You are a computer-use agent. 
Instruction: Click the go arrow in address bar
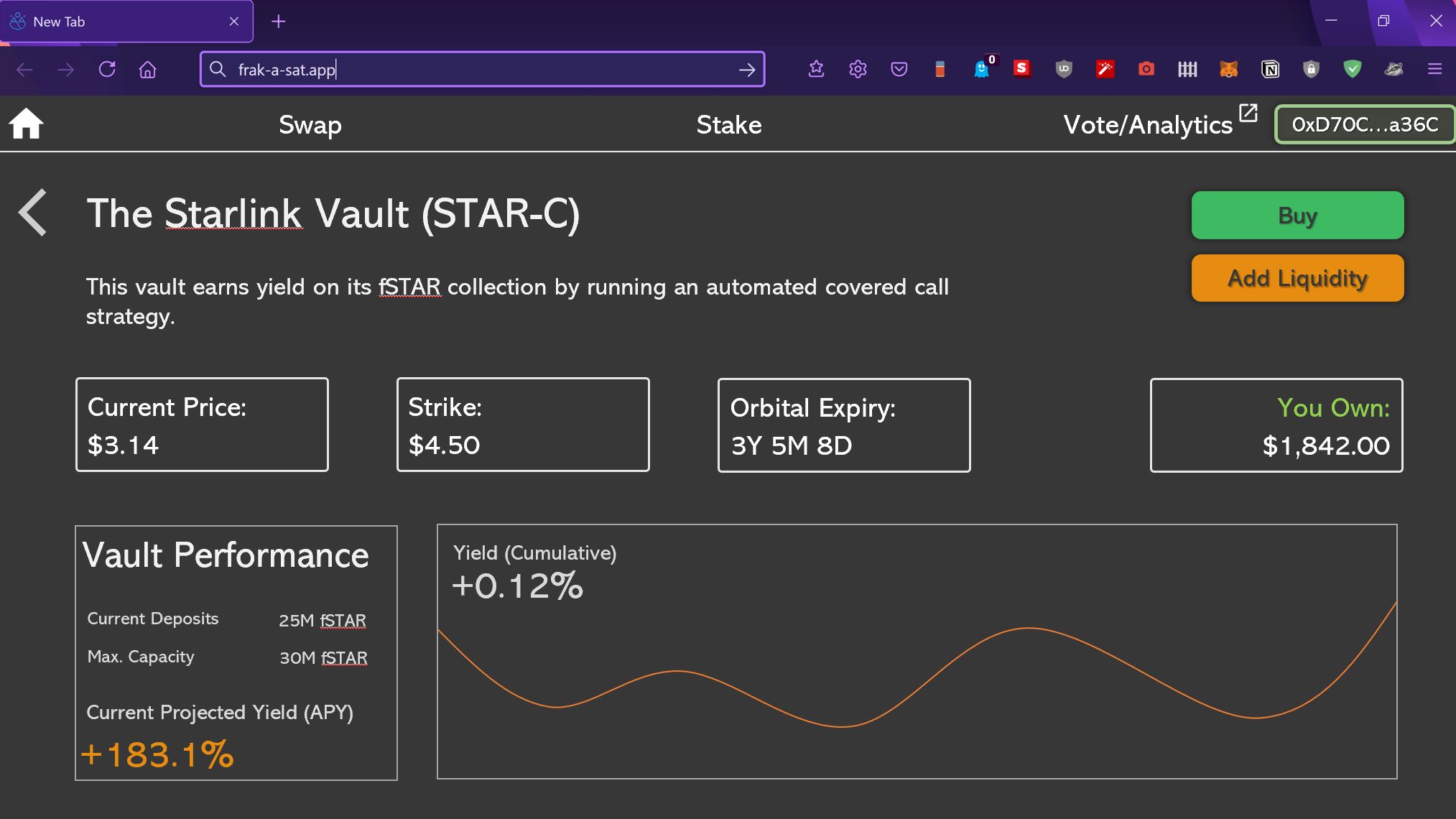[747, 70]
